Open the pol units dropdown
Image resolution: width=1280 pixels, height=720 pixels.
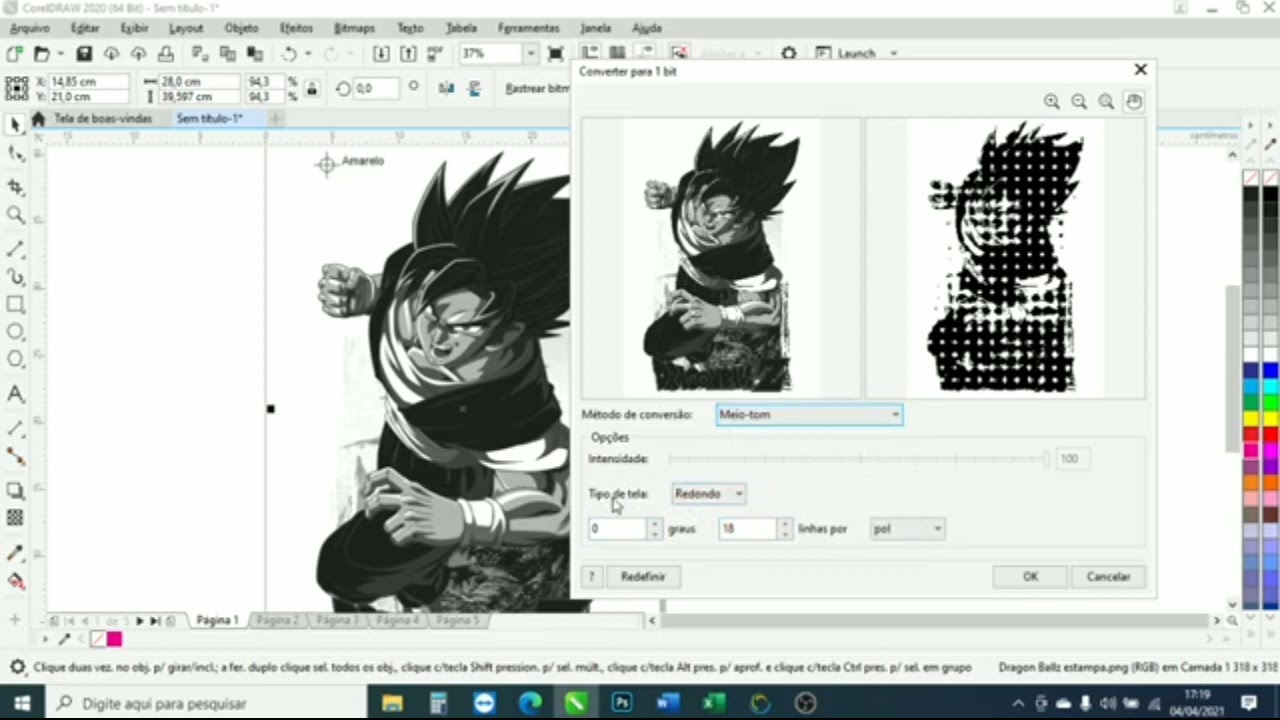(x=907, y=528)
